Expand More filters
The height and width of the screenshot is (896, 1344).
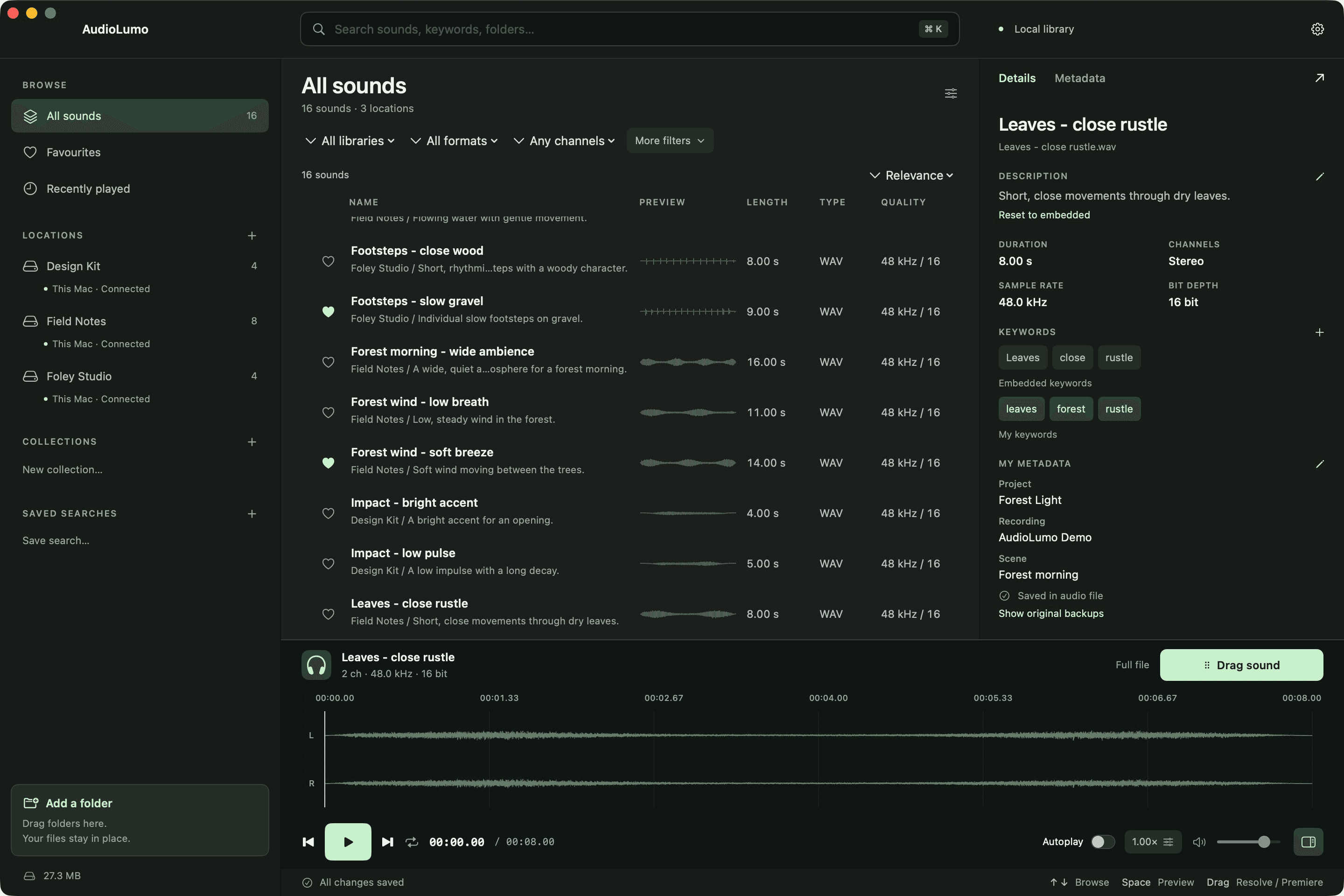pos(670,140)
